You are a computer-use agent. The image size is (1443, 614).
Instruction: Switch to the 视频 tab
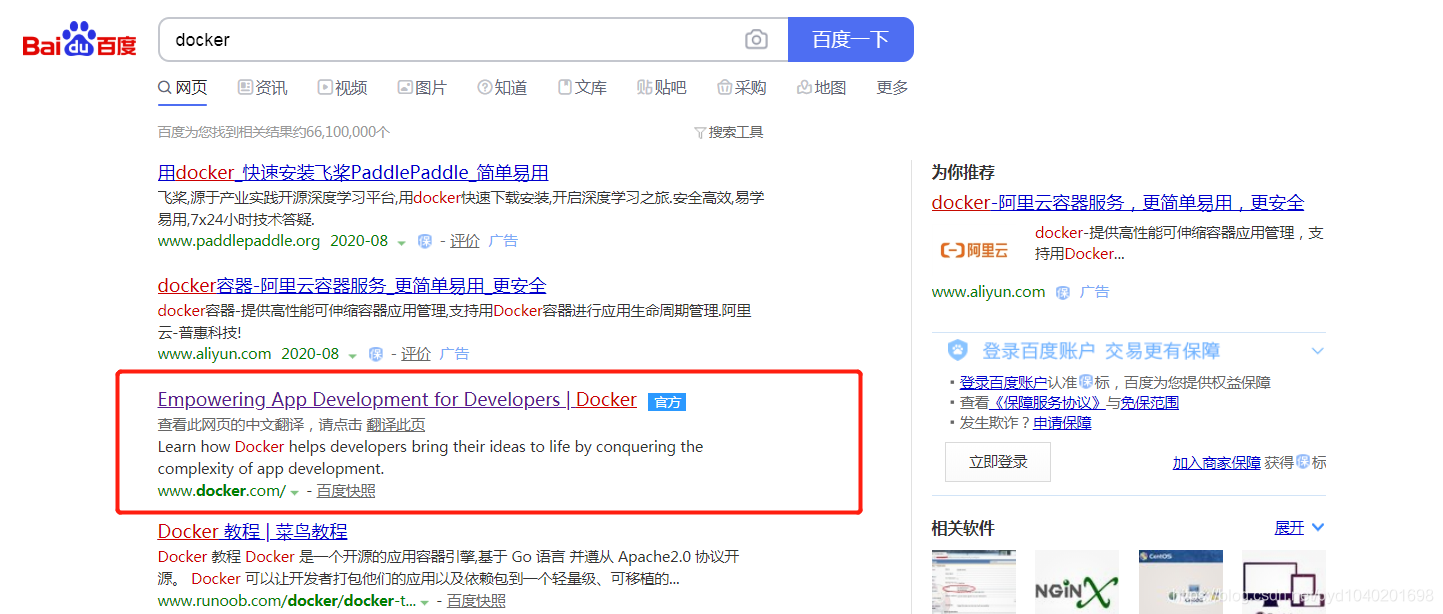[x=342, y=88]
